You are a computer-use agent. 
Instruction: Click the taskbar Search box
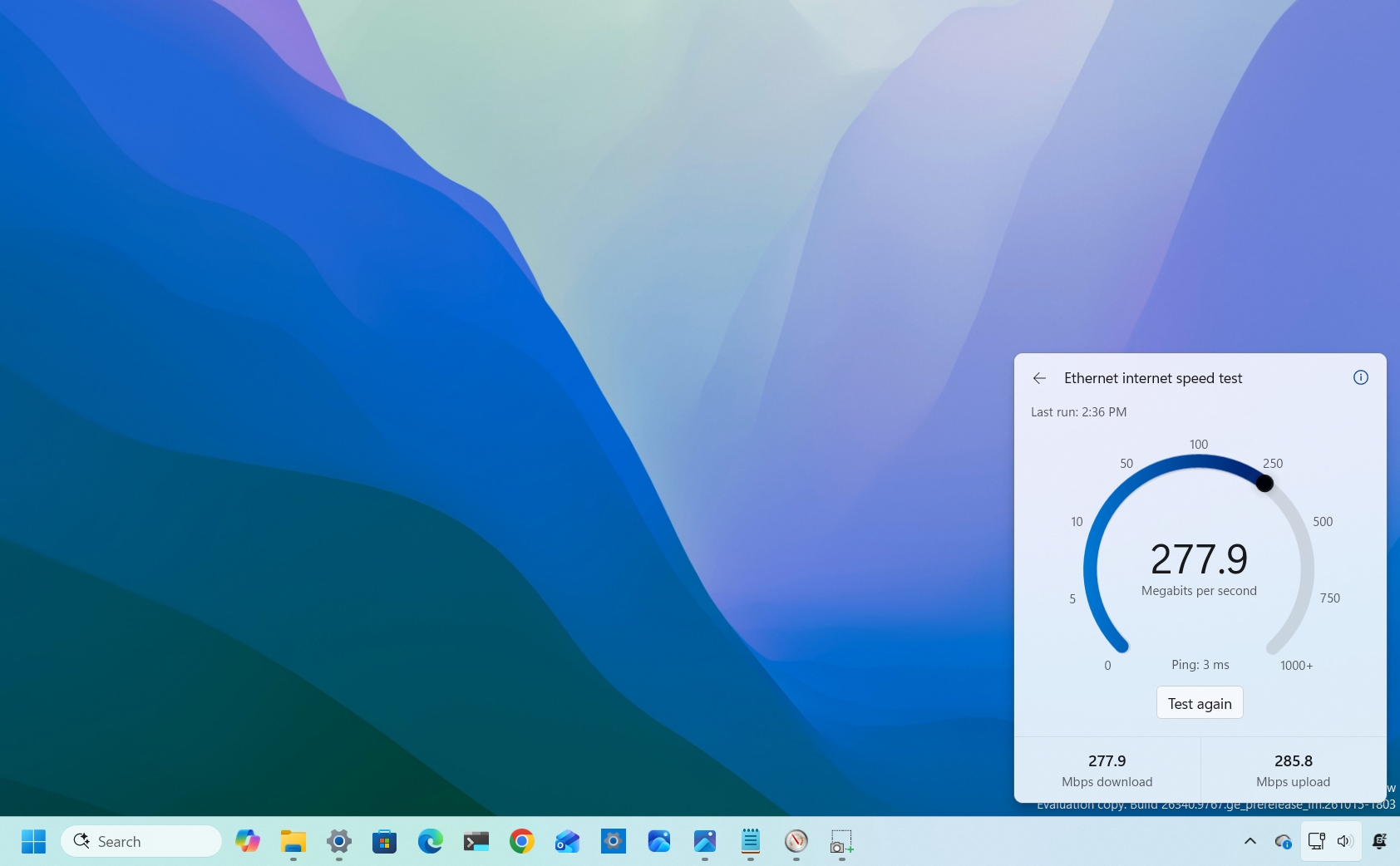tap(141, 841)
